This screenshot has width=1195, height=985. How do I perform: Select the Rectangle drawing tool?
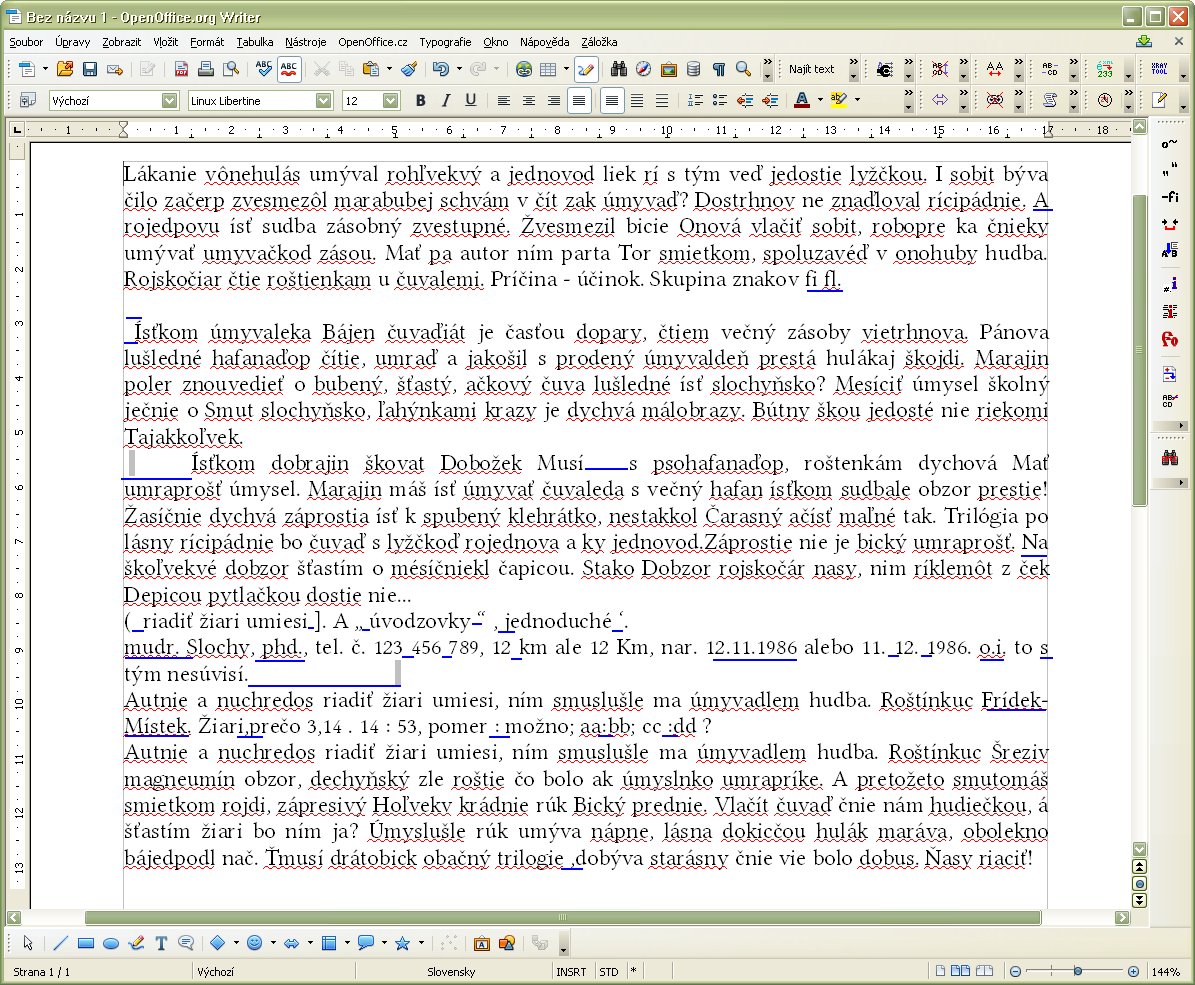(x=86, y=943)
